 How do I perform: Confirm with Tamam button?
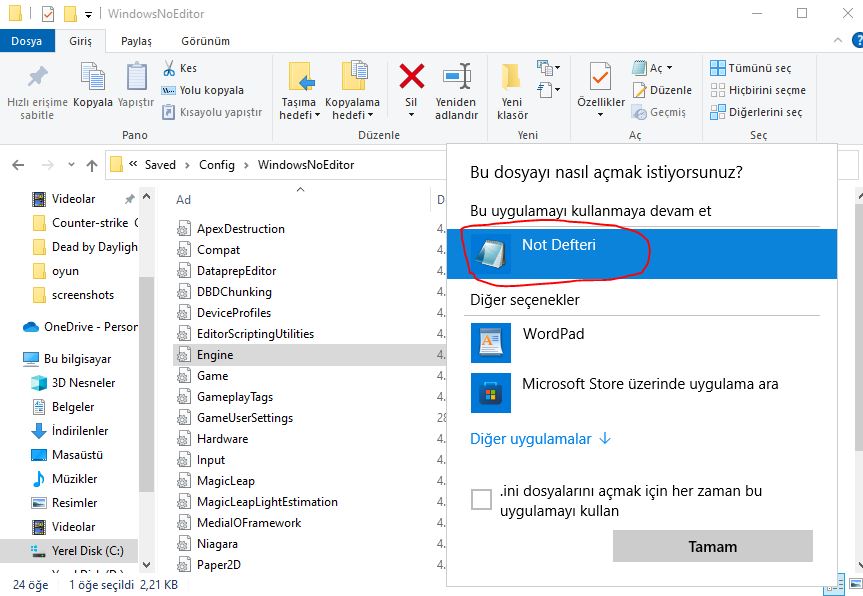click(x=713, y=546)
